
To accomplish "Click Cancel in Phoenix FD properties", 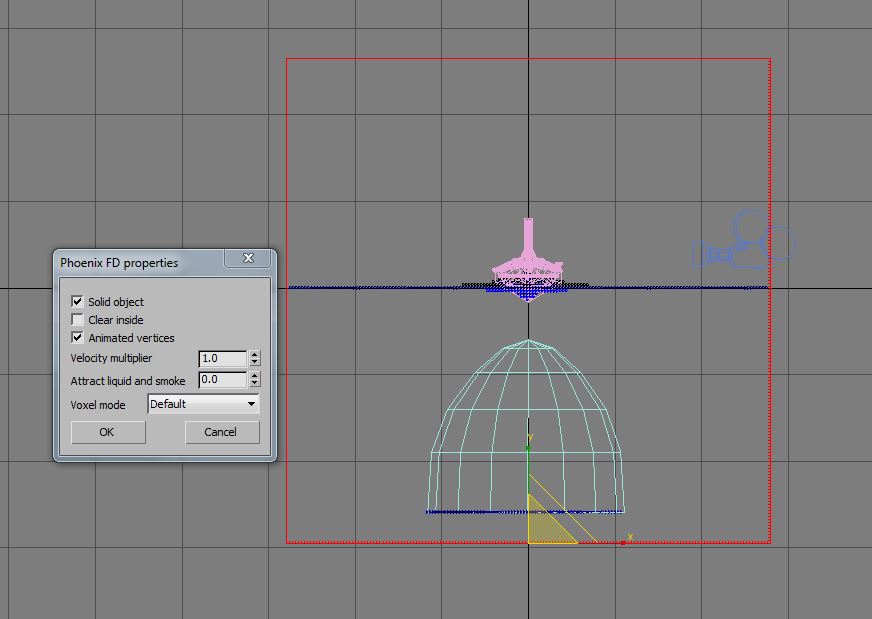I will (x=222, y=432).
